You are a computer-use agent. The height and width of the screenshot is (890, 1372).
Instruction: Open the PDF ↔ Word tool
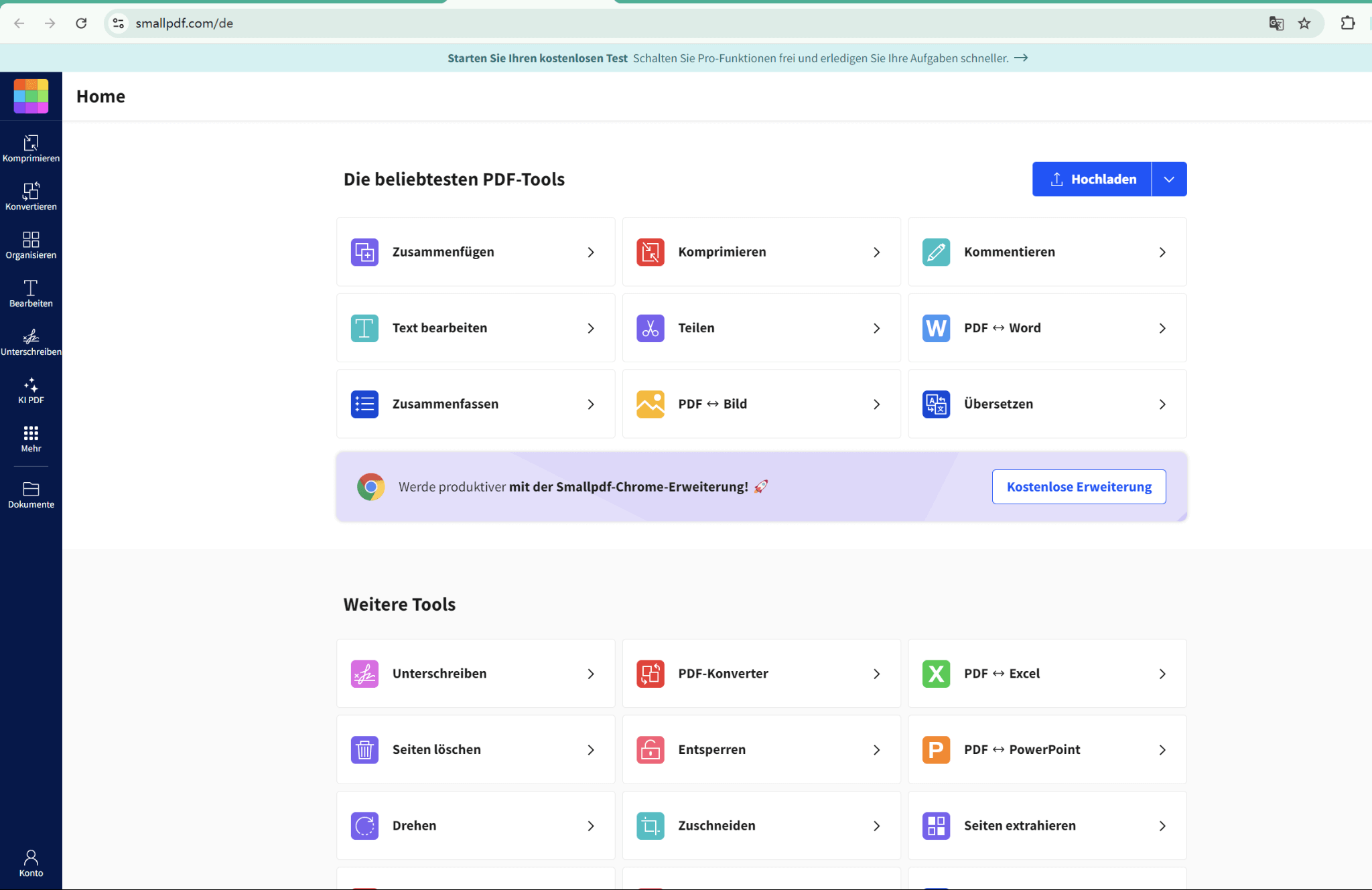(x=1046, y=328)
